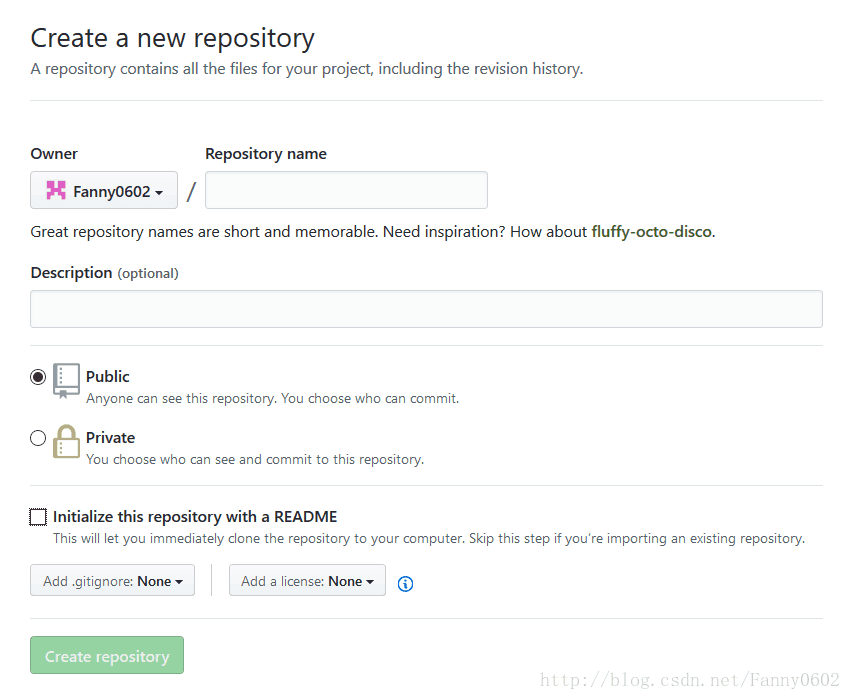The image size is (851, 700).
Task: Click the private repository lock icon
Action: 66,441
